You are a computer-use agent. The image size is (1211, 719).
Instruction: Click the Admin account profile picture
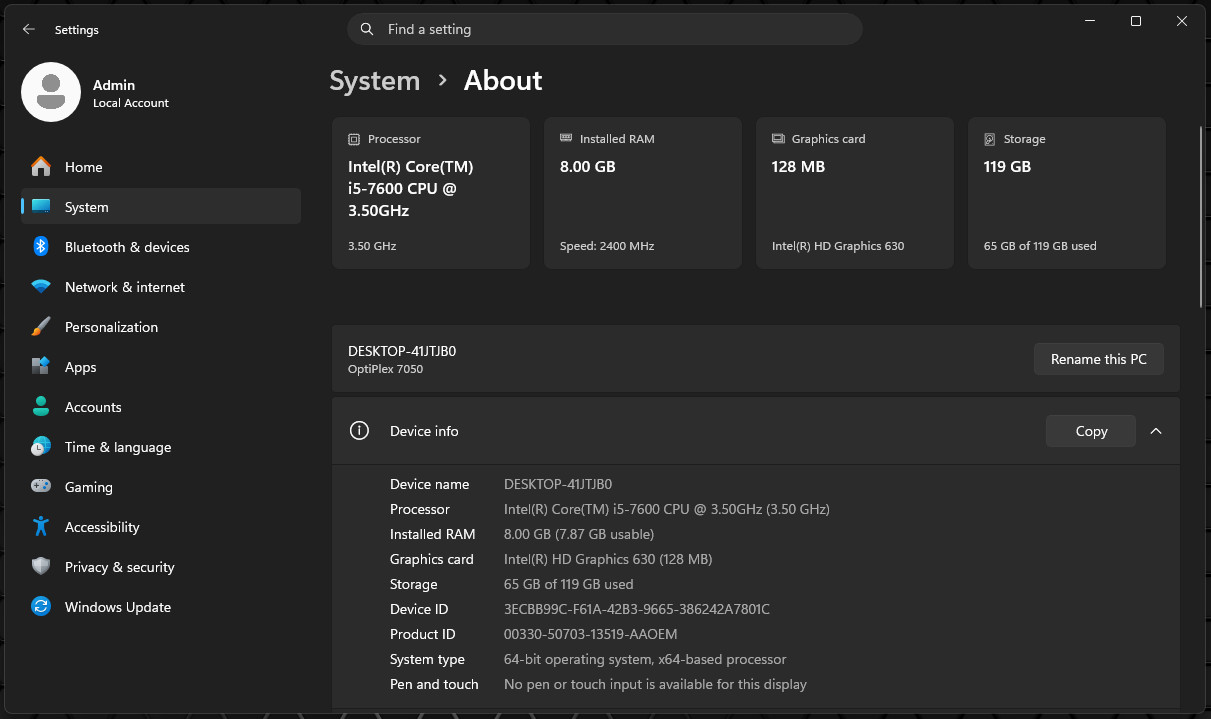coord(51,92)
